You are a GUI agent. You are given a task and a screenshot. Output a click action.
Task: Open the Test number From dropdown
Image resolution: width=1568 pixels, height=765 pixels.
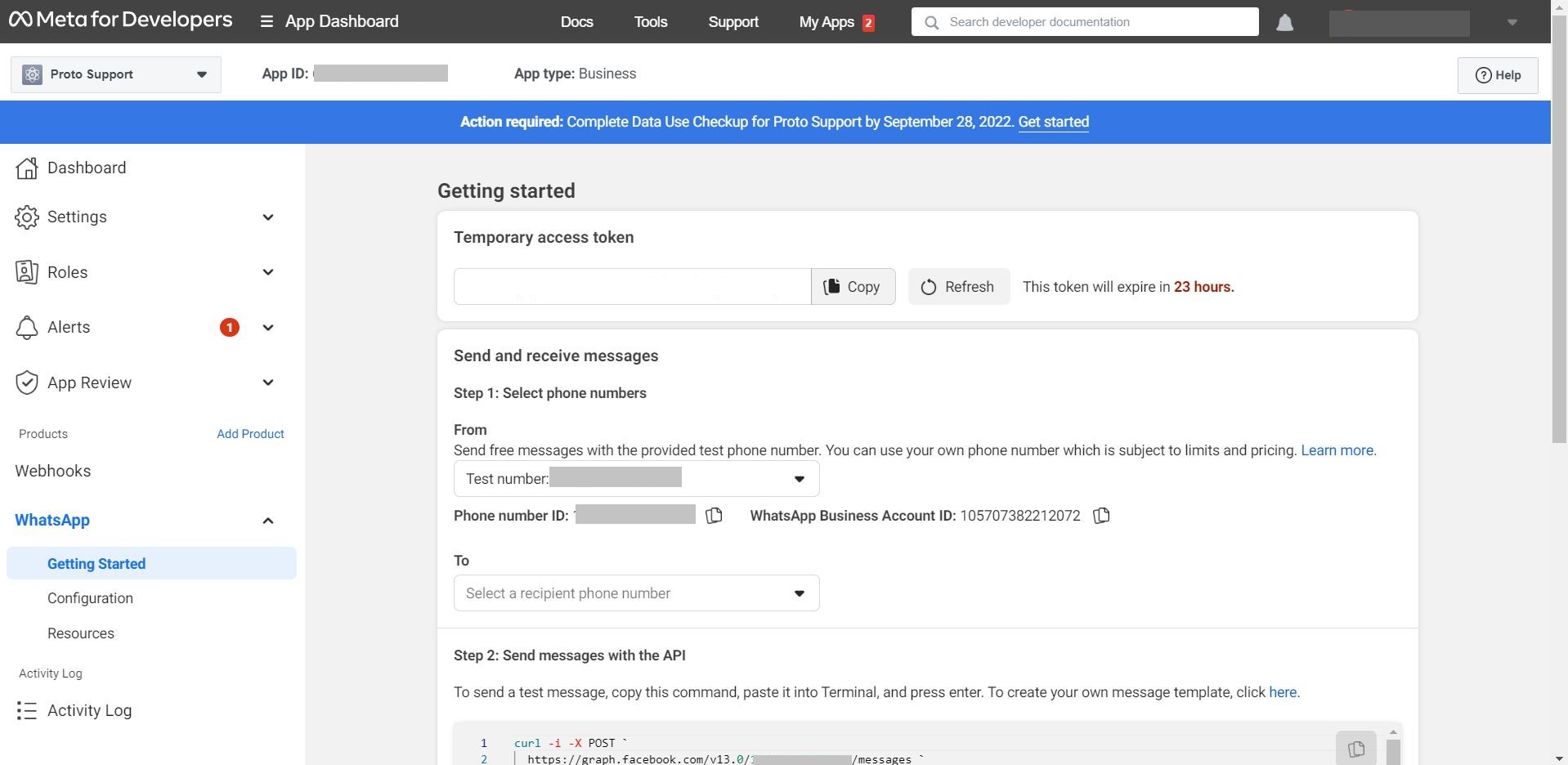[x=636, y=479]
